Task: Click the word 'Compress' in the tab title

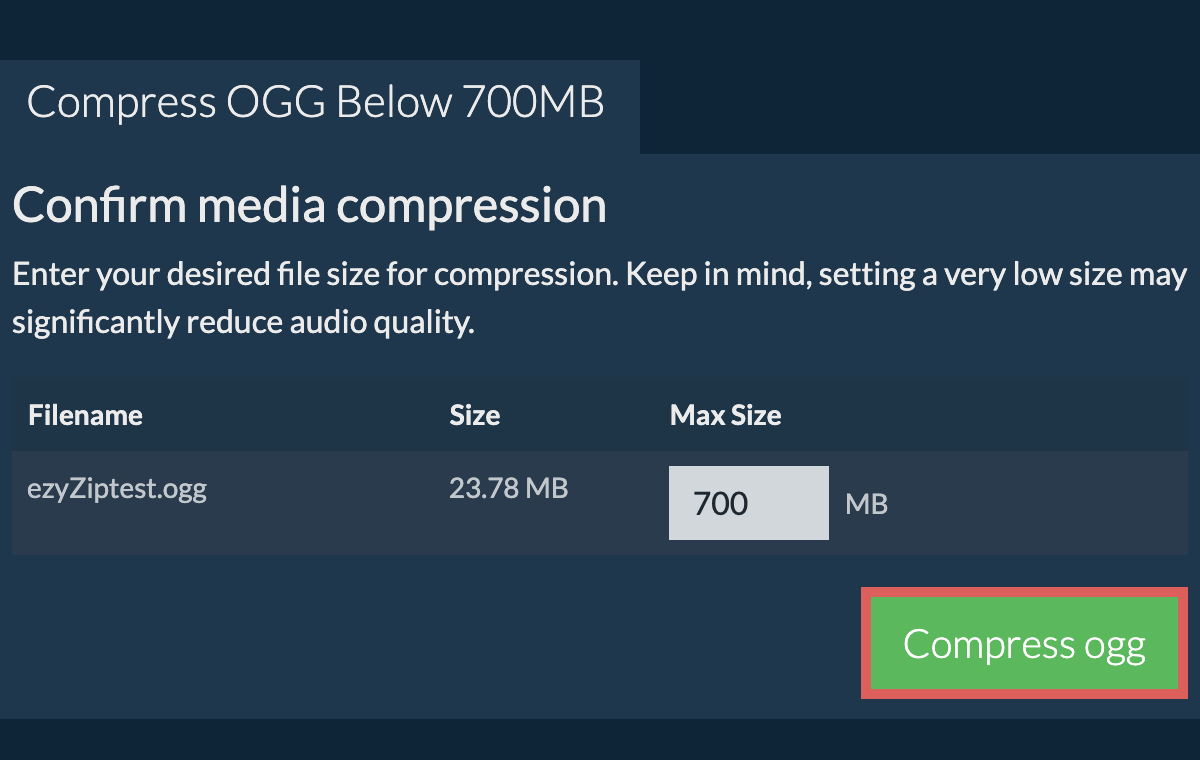Action: [x=122, y=104]
